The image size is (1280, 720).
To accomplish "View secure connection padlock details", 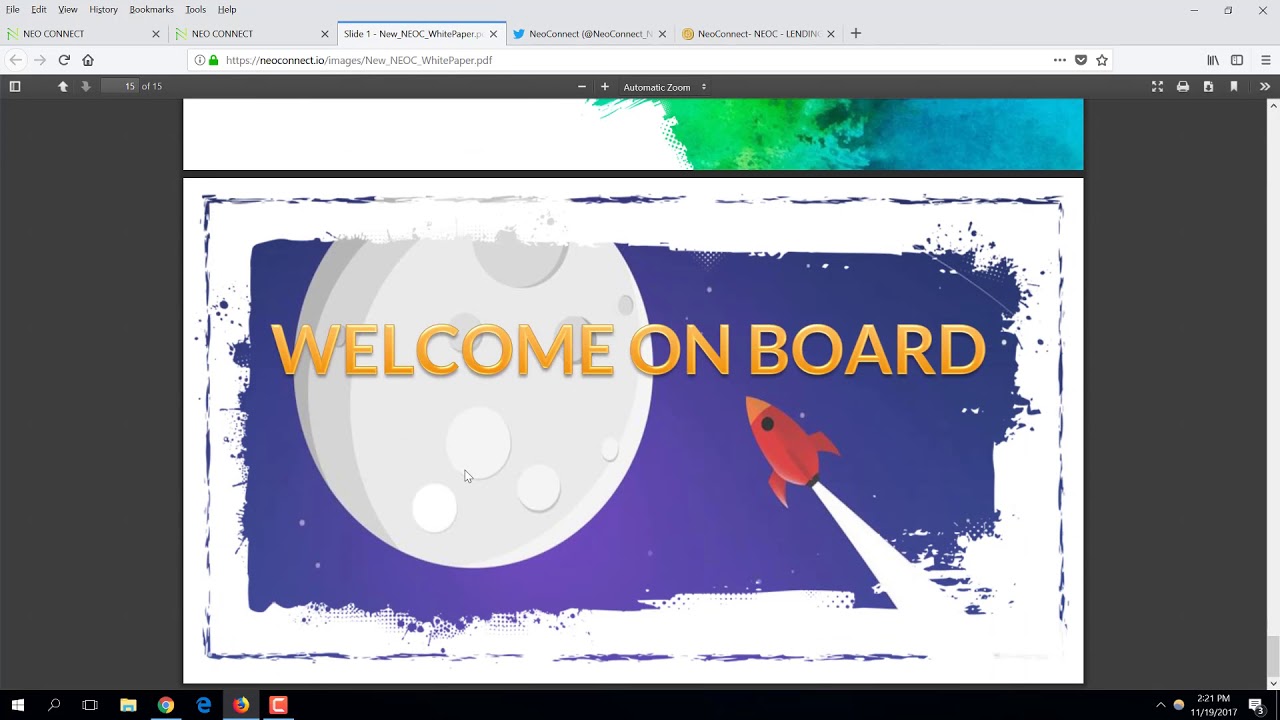I will [213, 60].
